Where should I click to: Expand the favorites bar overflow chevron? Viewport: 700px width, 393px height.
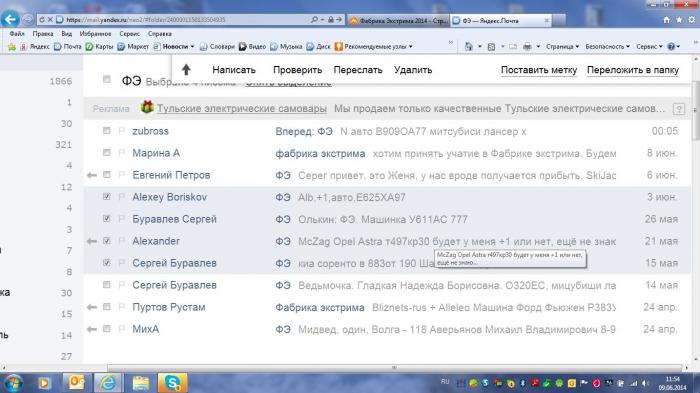point(450,43)
